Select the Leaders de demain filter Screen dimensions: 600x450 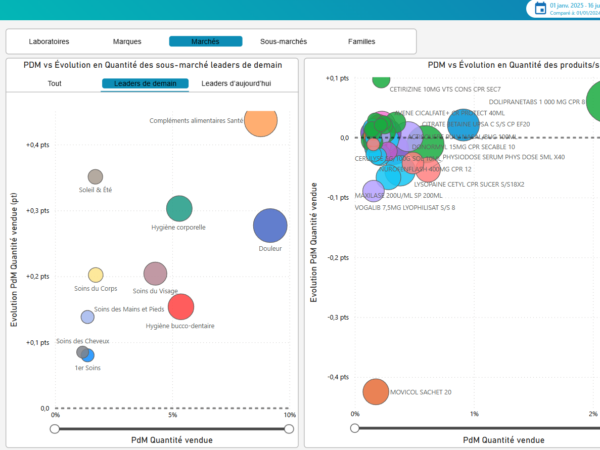(x=145, y=83)
